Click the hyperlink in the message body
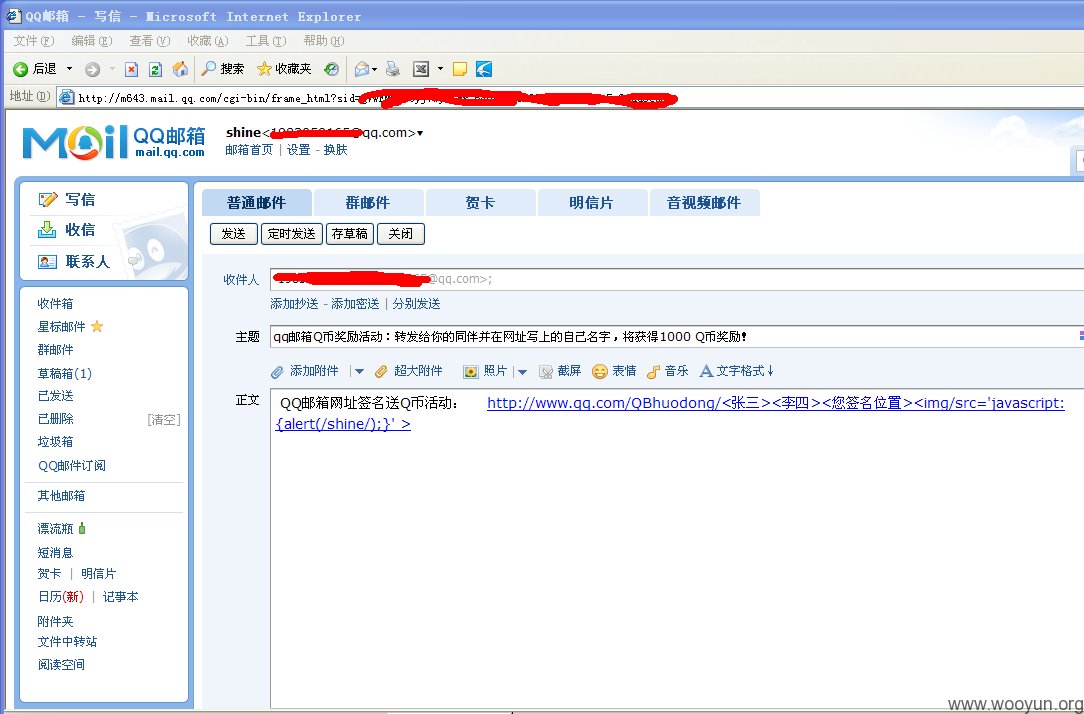The image size is (1084, 714). click(670, 413)
